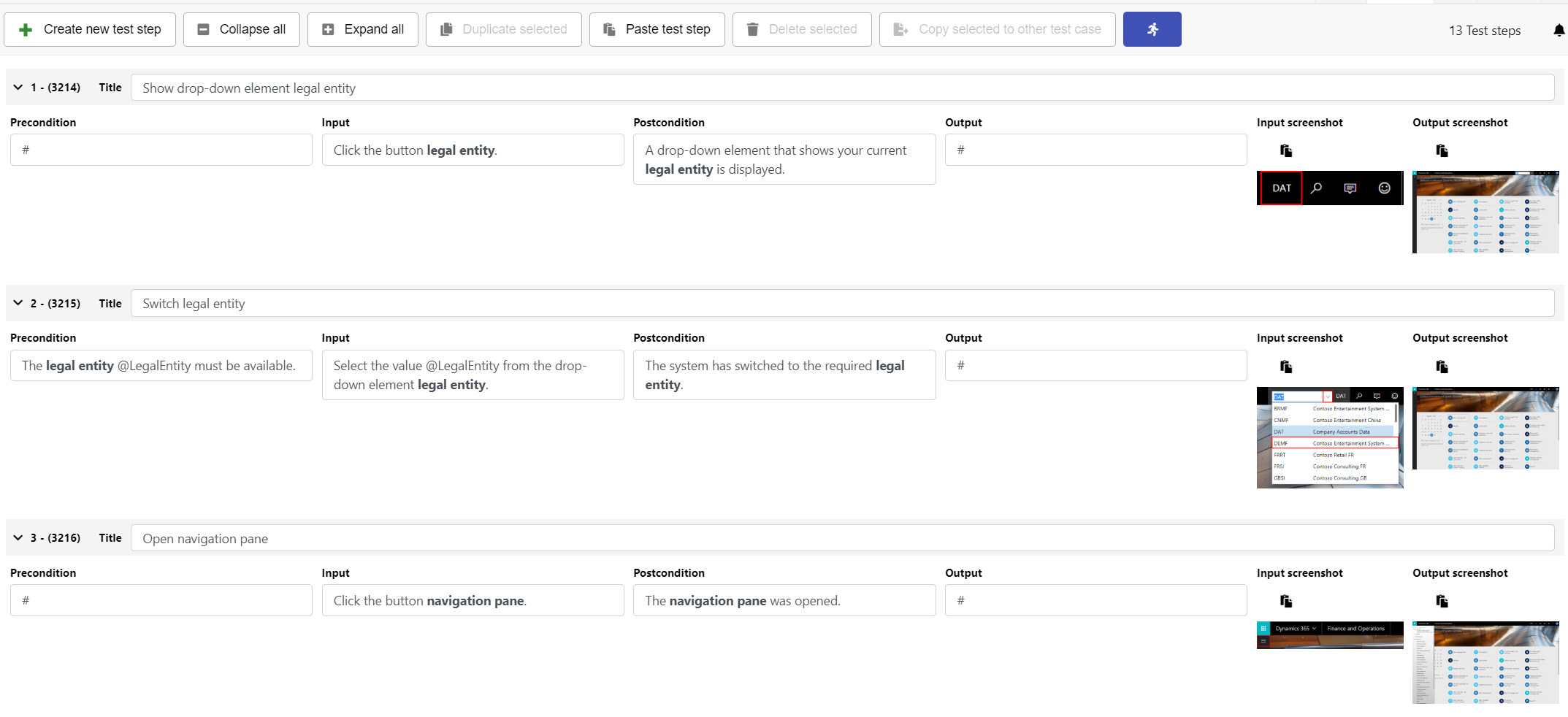Click the Output field of step 1

coord(1095,150)
